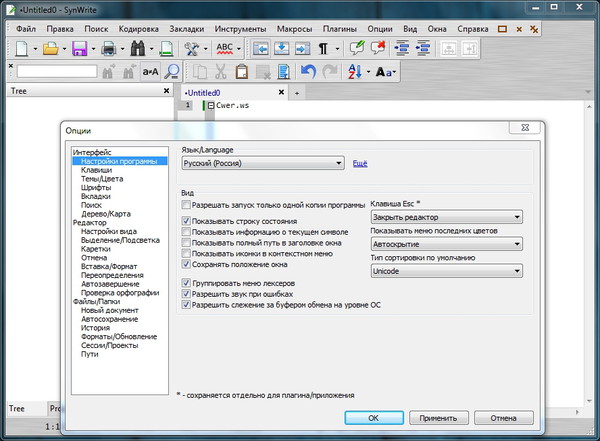Click the Print icon in toolbar
The height and width of the screenshot is (441, 600).
click(108, 48)
